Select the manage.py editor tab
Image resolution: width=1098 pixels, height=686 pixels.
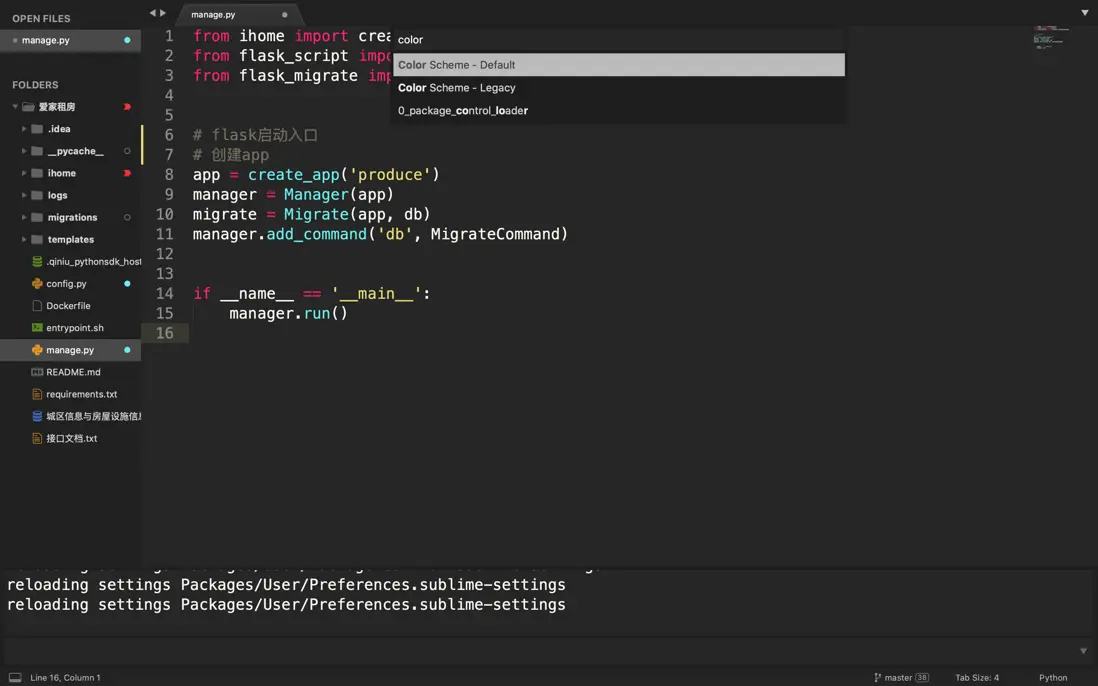coord(238,15)
